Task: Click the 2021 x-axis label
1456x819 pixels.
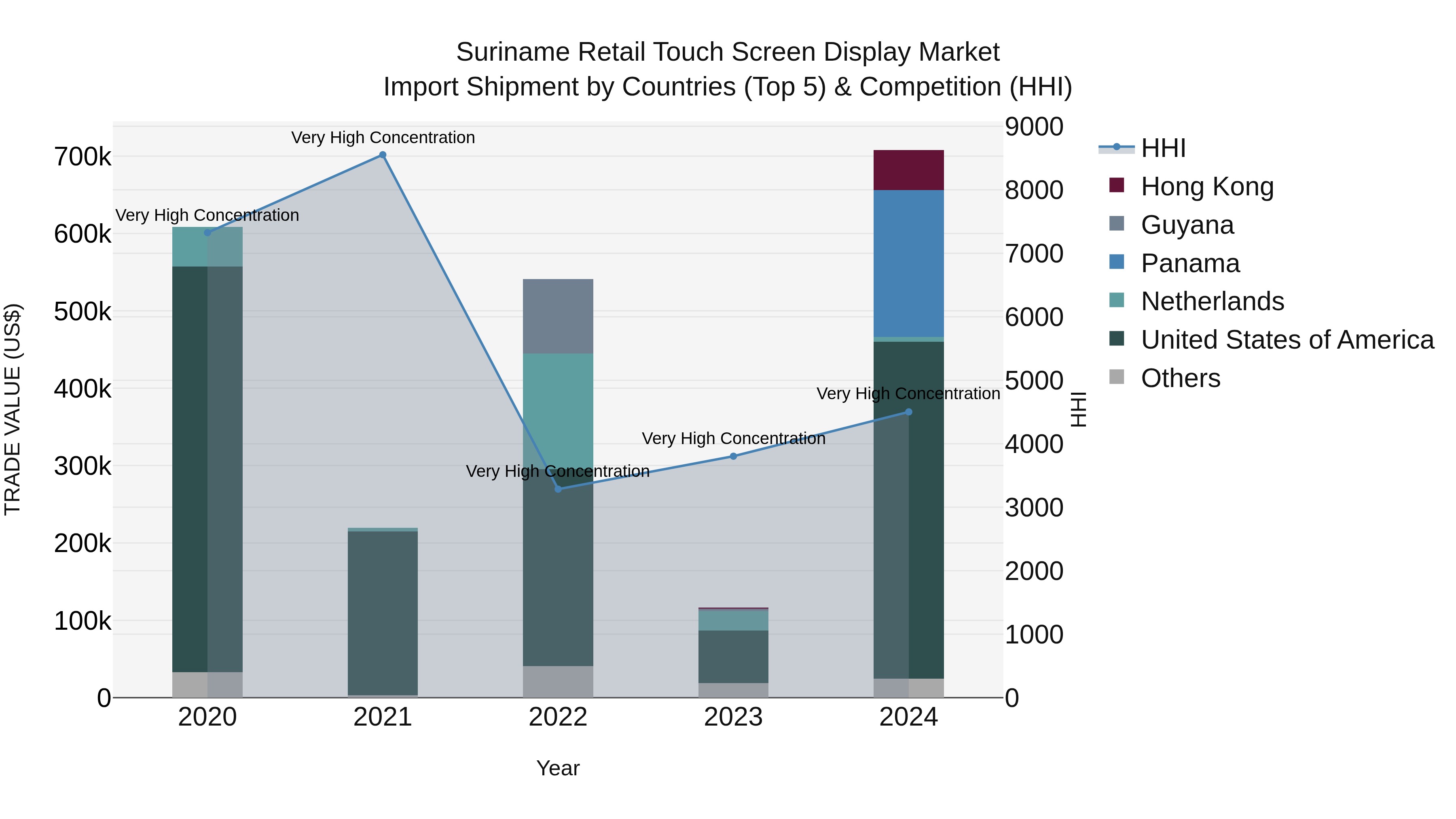Action: click(383, 717)
